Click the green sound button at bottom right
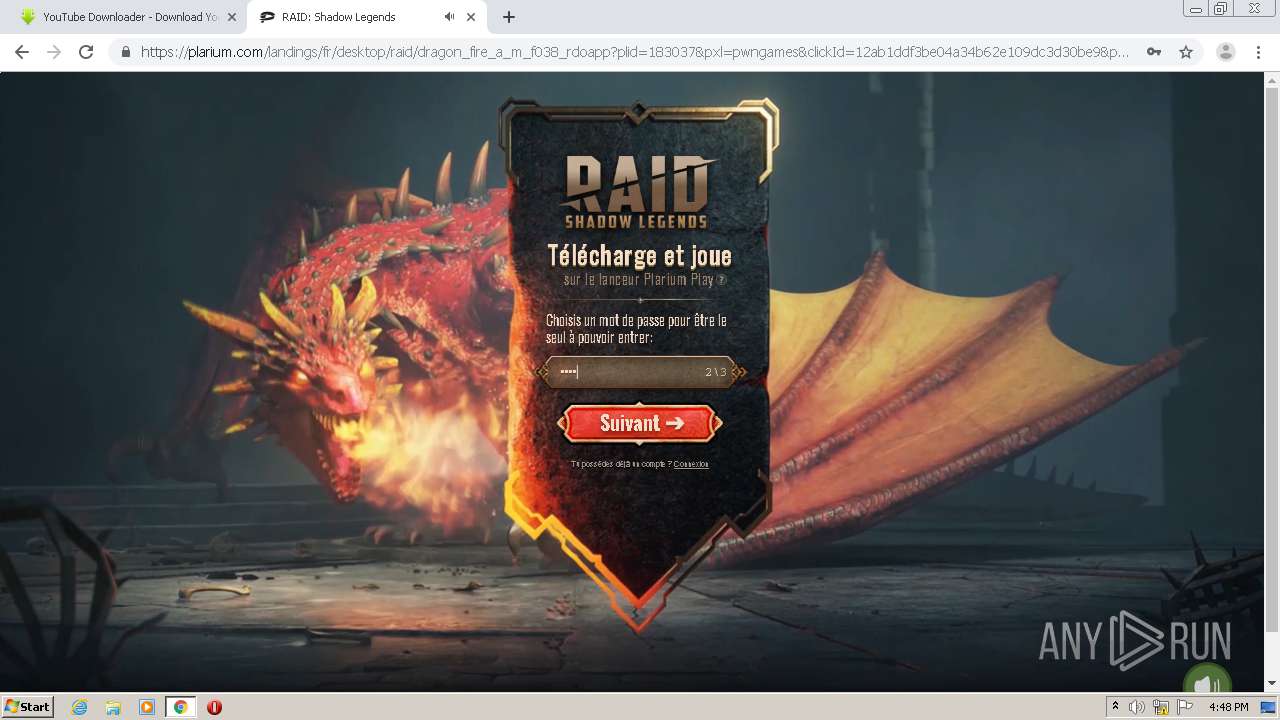The width and height of the screenshot is (1280, 720). click(x=1207, y=680)
